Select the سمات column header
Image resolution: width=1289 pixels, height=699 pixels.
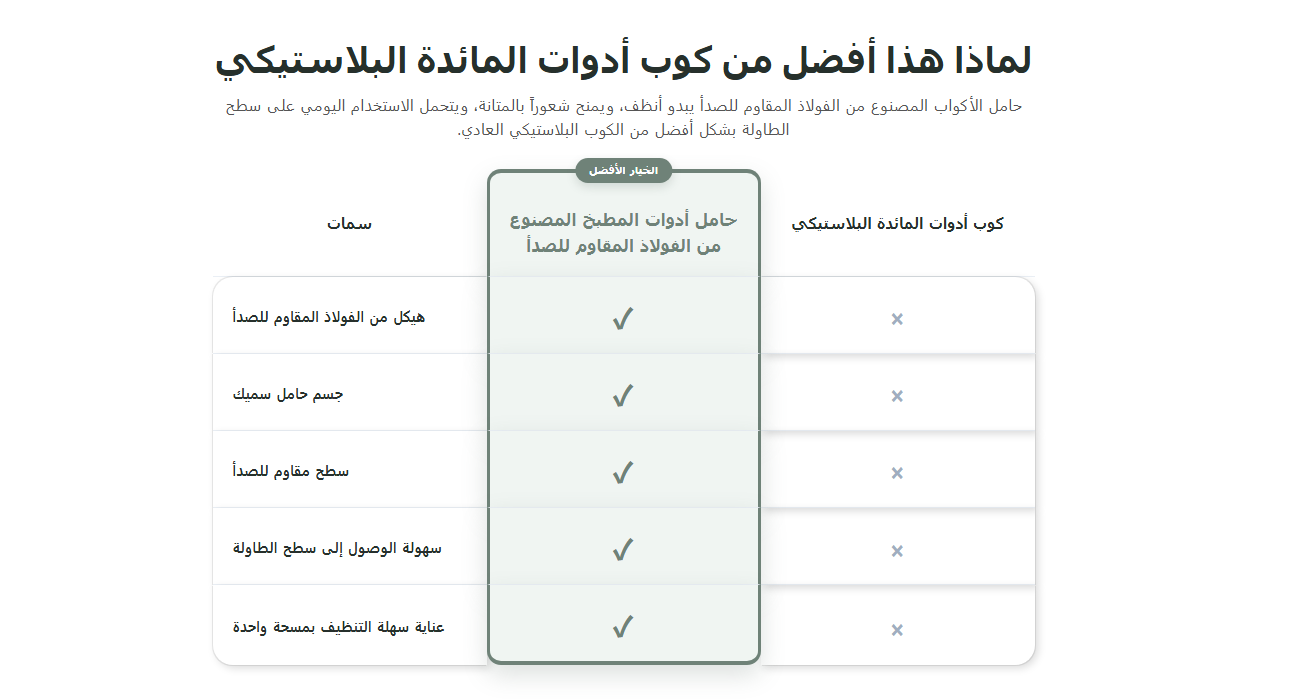(x=349, y=224)
